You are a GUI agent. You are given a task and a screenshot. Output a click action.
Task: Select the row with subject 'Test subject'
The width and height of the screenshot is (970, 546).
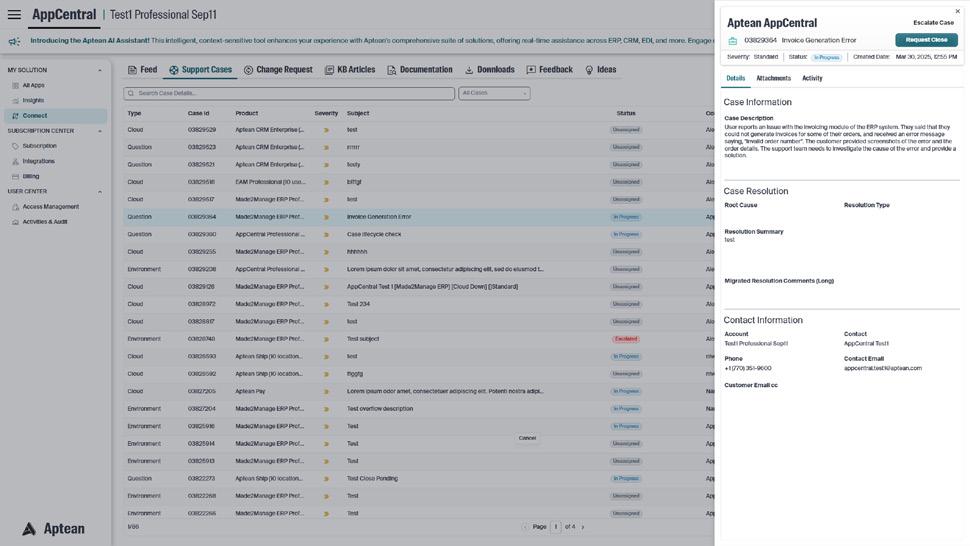point(419,339)
